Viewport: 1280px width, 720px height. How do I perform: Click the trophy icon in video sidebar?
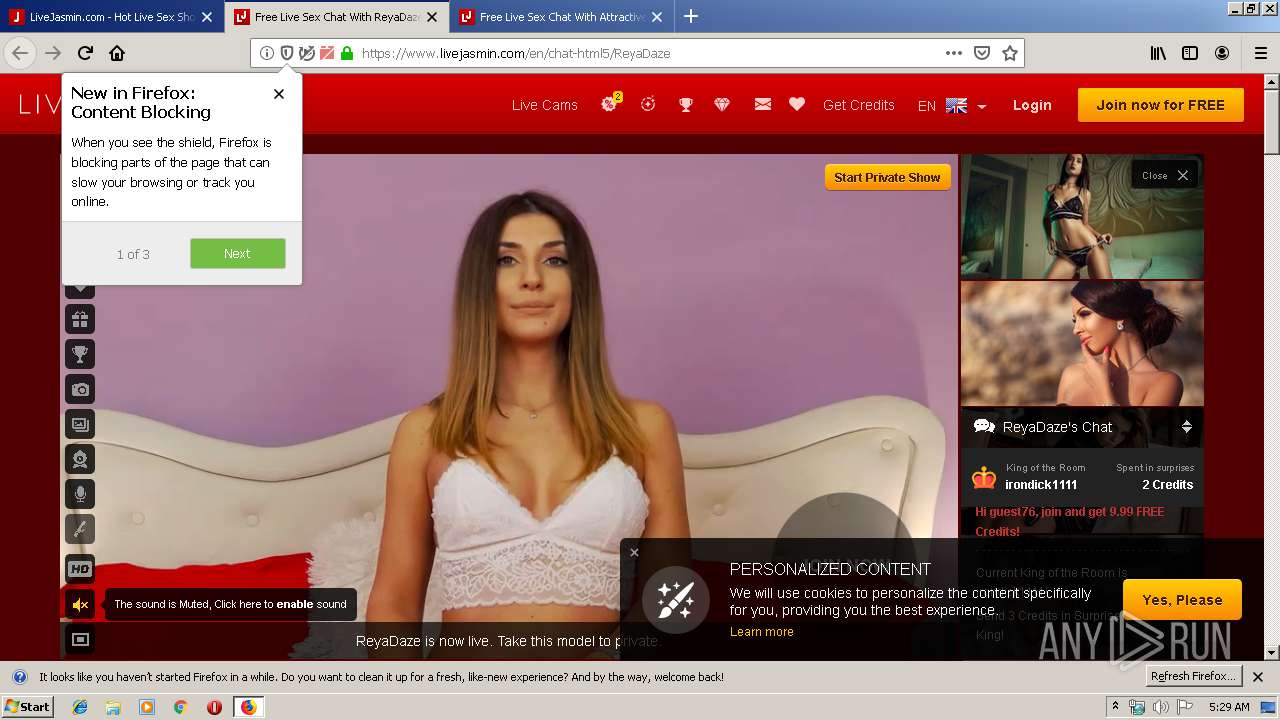click(x=80, y=353)
